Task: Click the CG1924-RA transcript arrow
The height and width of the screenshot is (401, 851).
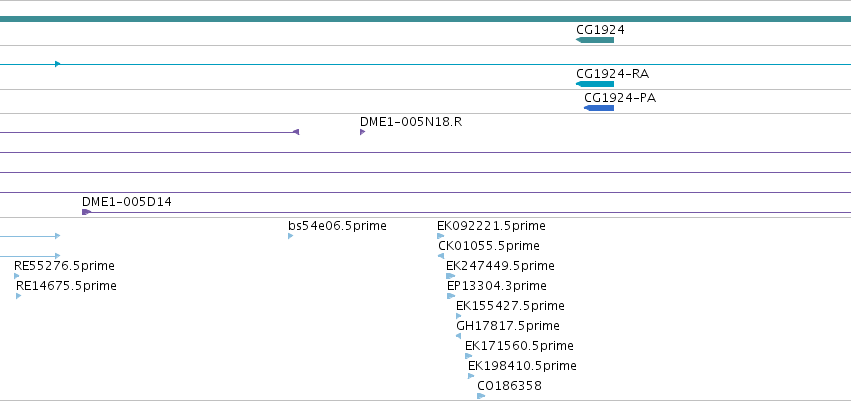Action: tap(595, 84)
